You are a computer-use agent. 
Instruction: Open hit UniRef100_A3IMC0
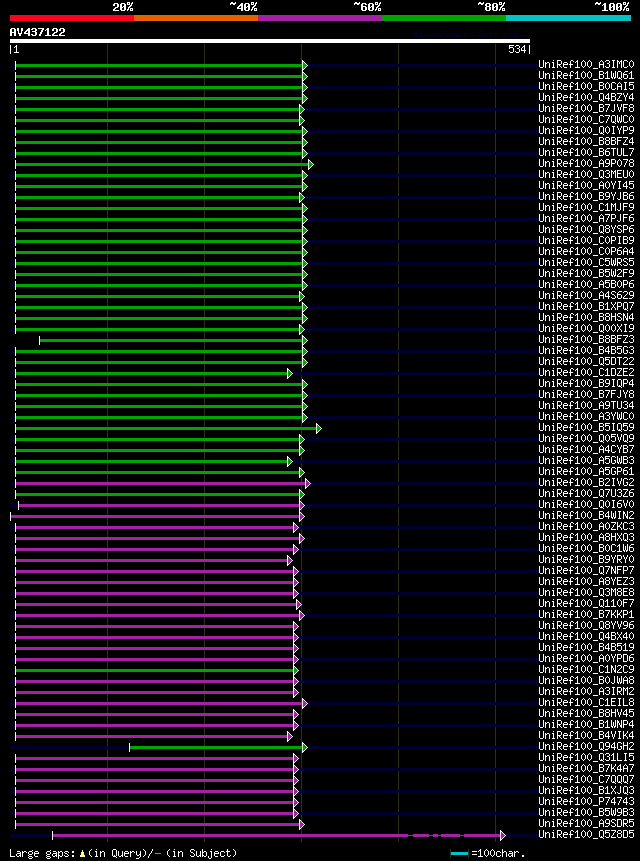pos(586,65)
